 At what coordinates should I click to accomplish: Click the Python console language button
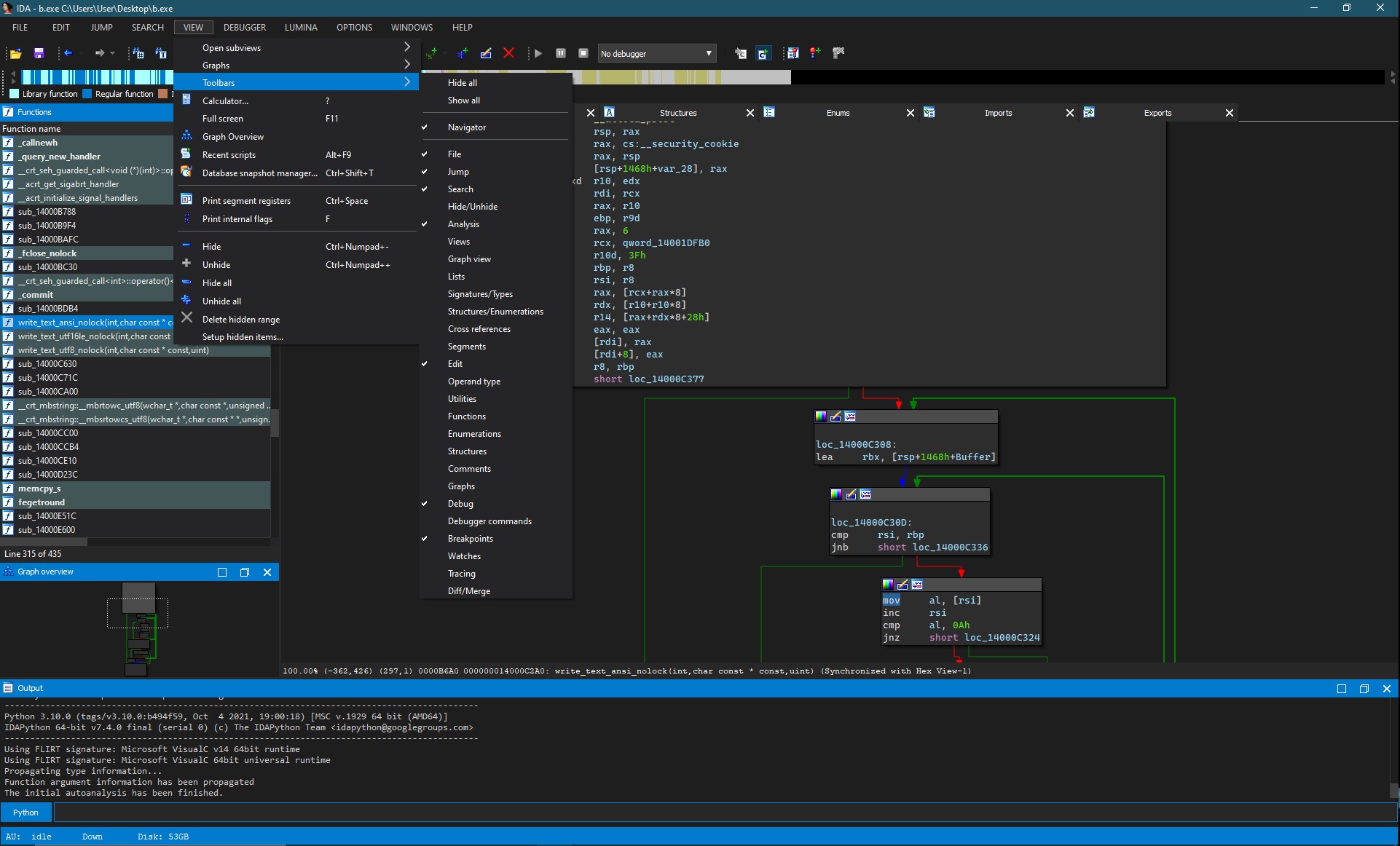click(26, 813)
